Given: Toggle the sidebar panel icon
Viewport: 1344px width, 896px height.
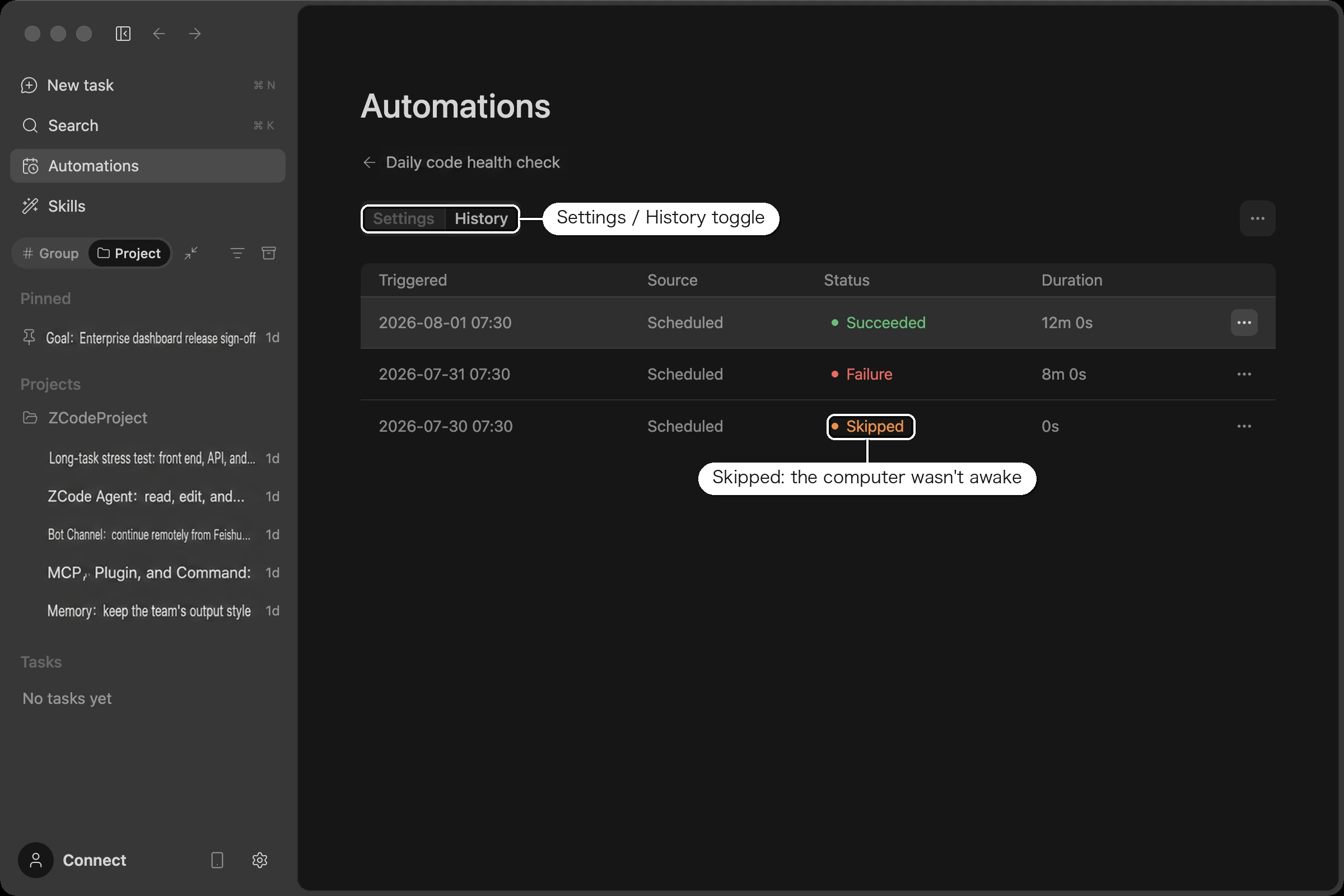Looking at the screenshot, I should (123, 34).
